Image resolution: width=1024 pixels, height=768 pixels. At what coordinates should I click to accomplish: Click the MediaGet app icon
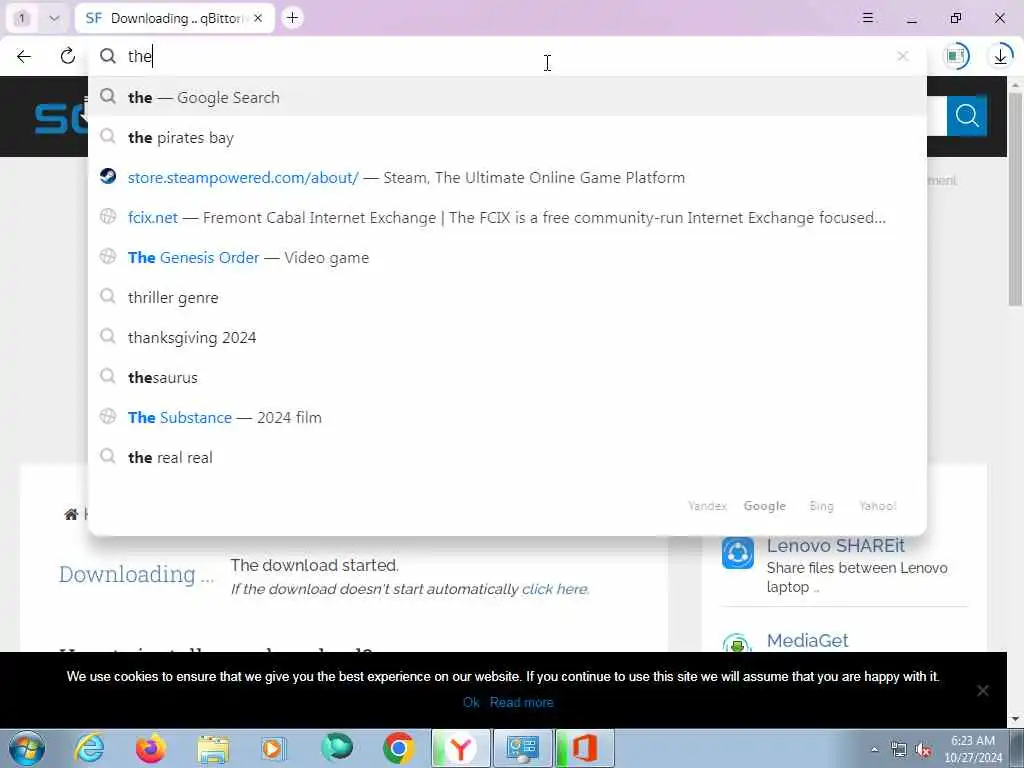pyautogui.click(x=737, y=643)
